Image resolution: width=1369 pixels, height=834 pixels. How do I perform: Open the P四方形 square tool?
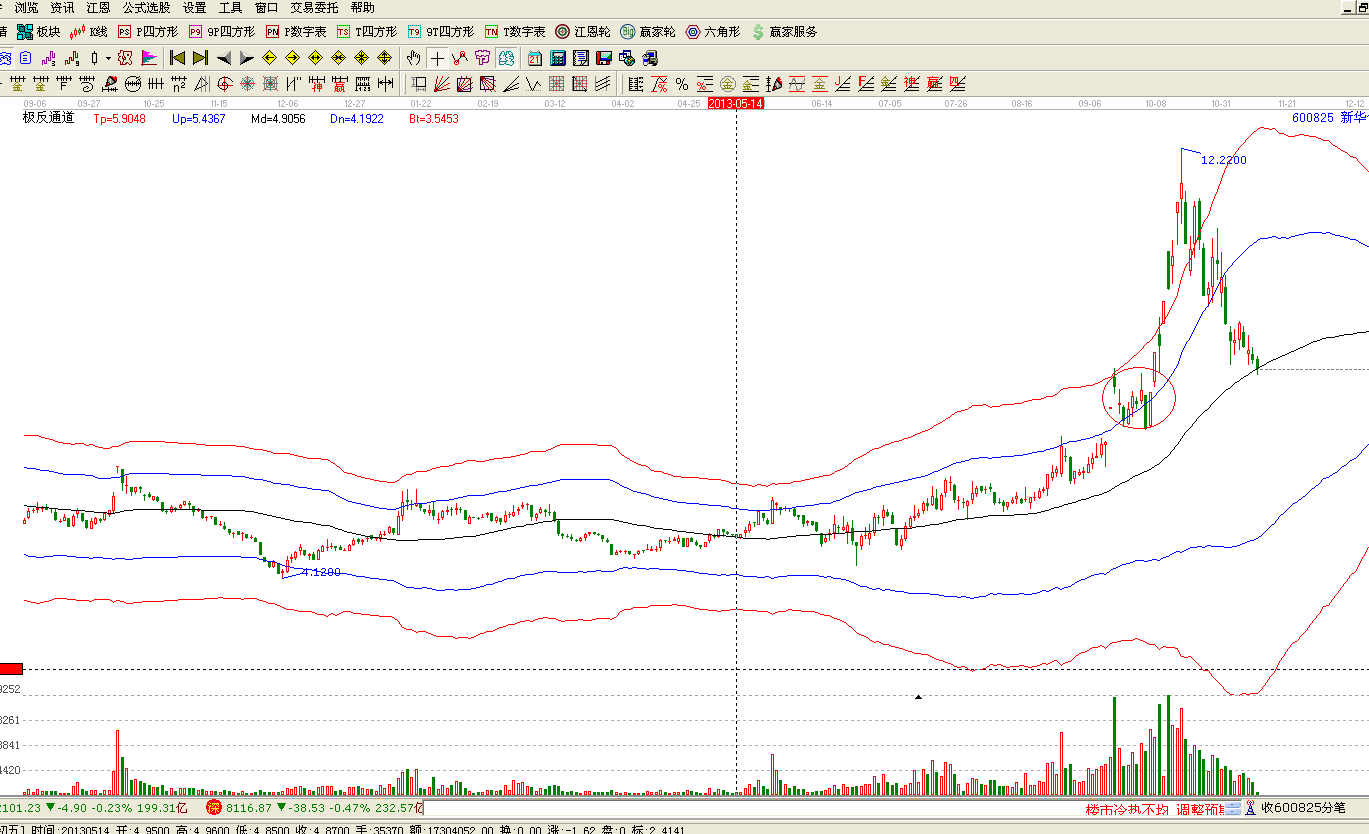pyautogui.click(x=147, y=32)
